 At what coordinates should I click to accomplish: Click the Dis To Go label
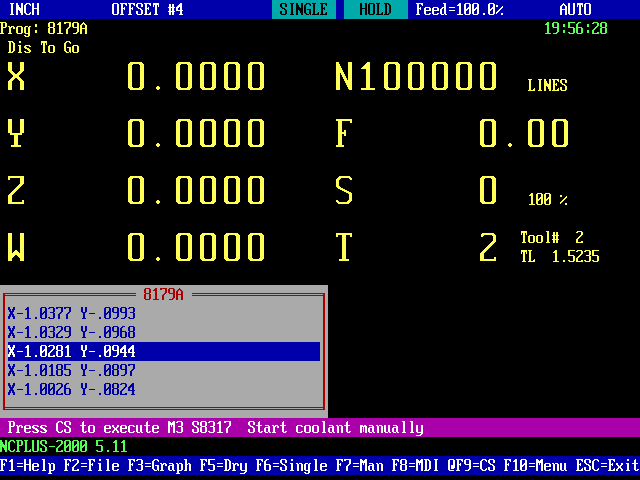(44, 48)
